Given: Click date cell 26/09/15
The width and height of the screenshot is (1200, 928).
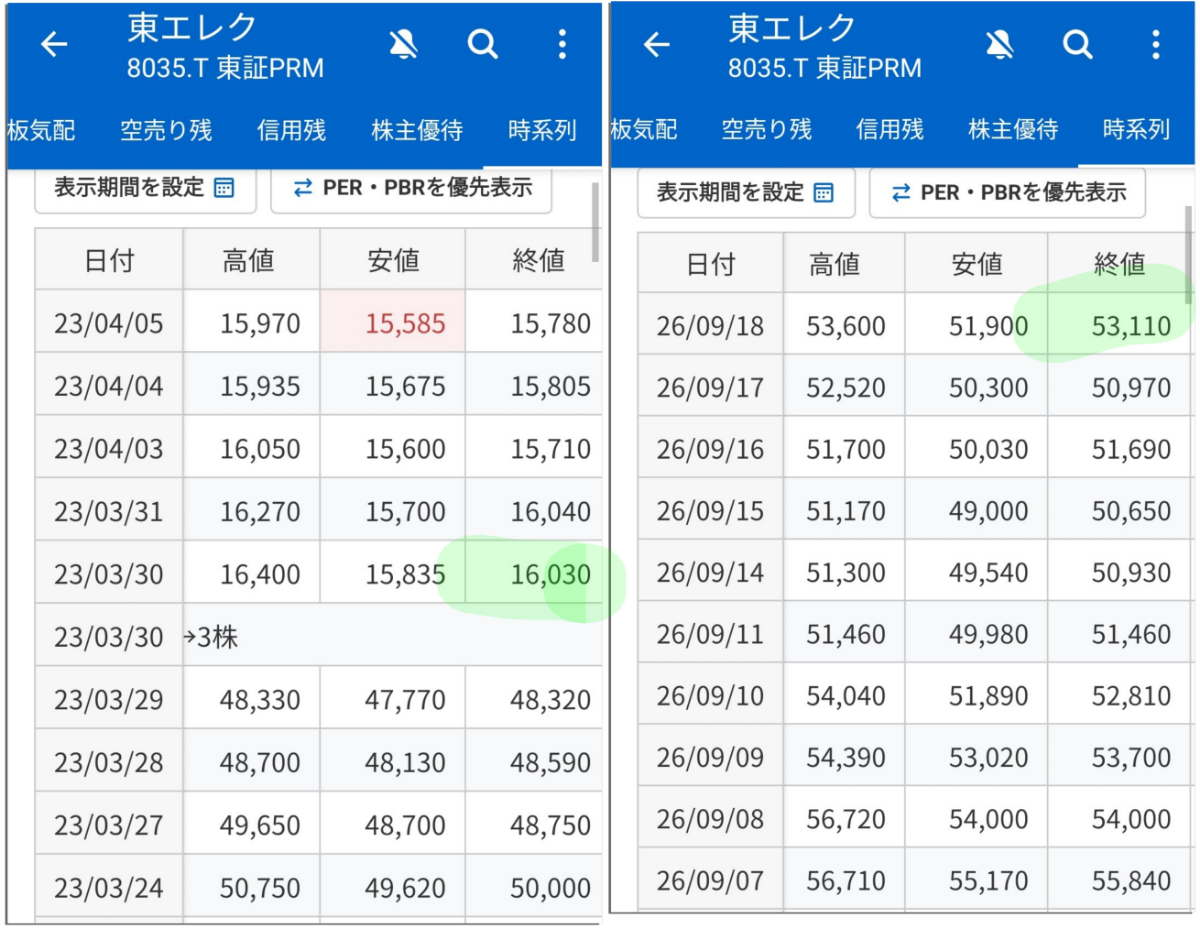Looking at the screenshot, I should pyautogui.click(x=710, y=511).
